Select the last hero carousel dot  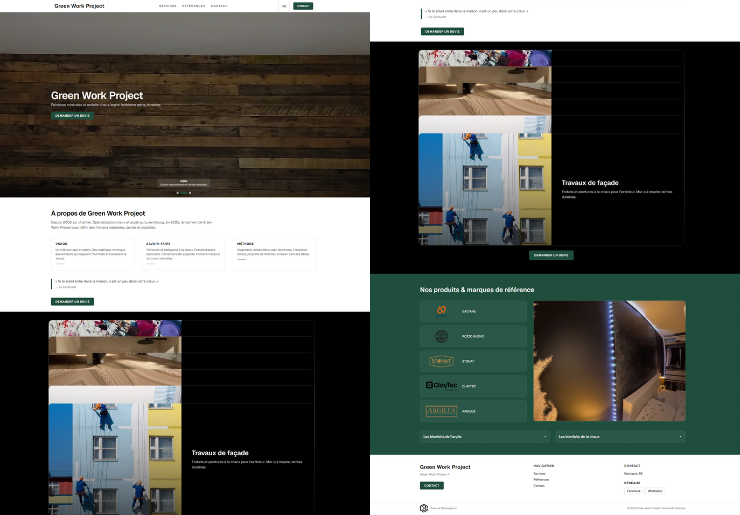(190, 193)
